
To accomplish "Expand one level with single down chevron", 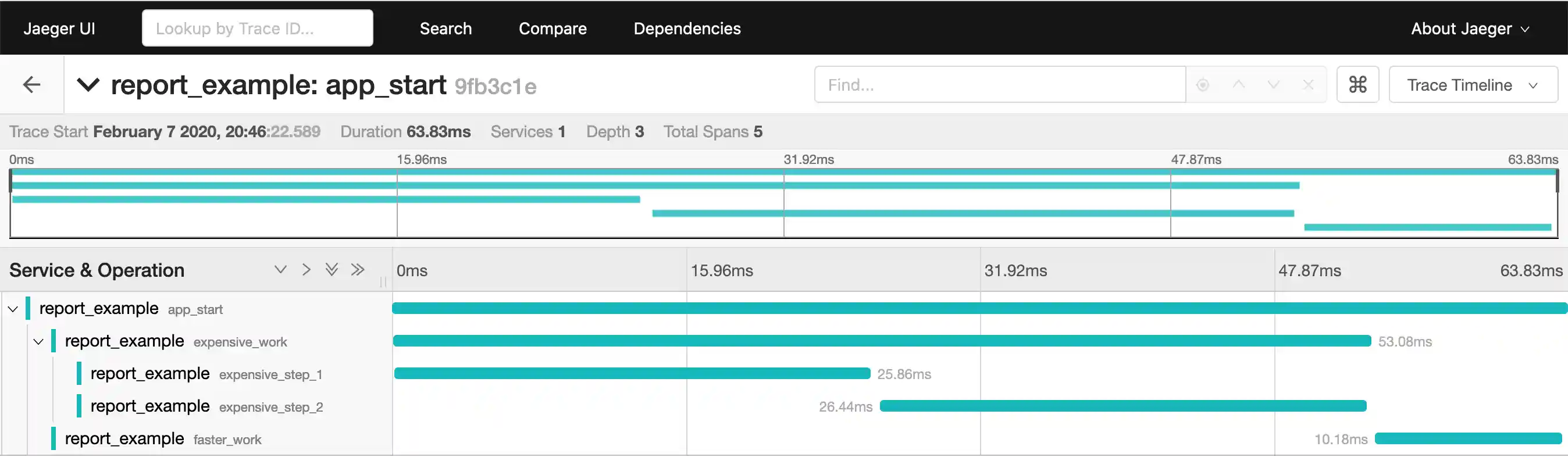I will coord(280,270).
